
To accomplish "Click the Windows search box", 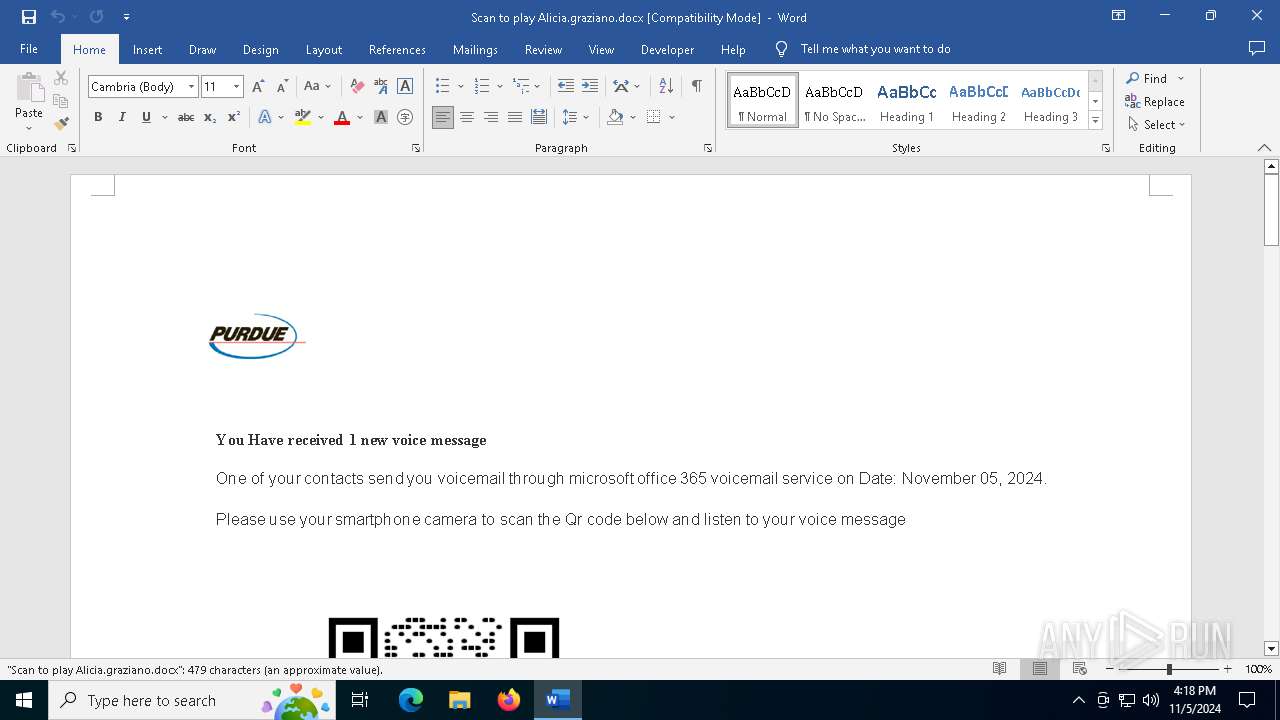I will (191, 700).
